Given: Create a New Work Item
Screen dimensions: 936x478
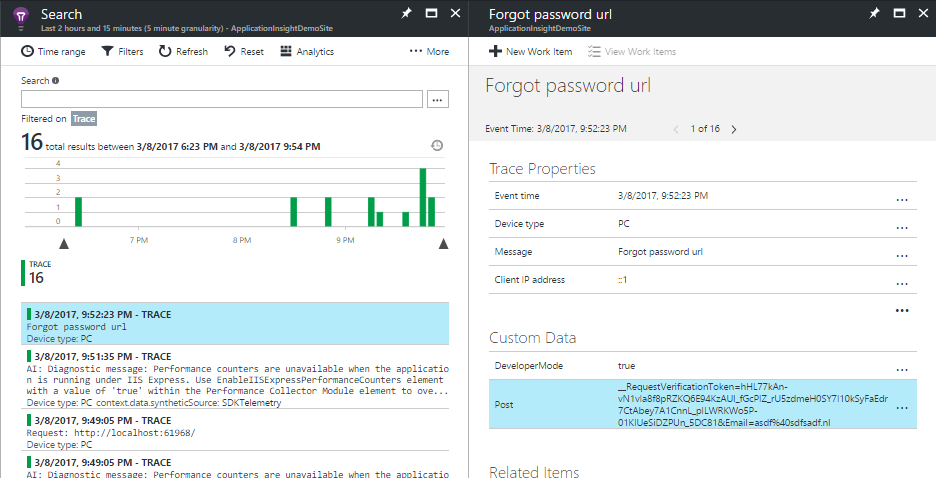Looking at the screenshot, I should tap(531, 51).
